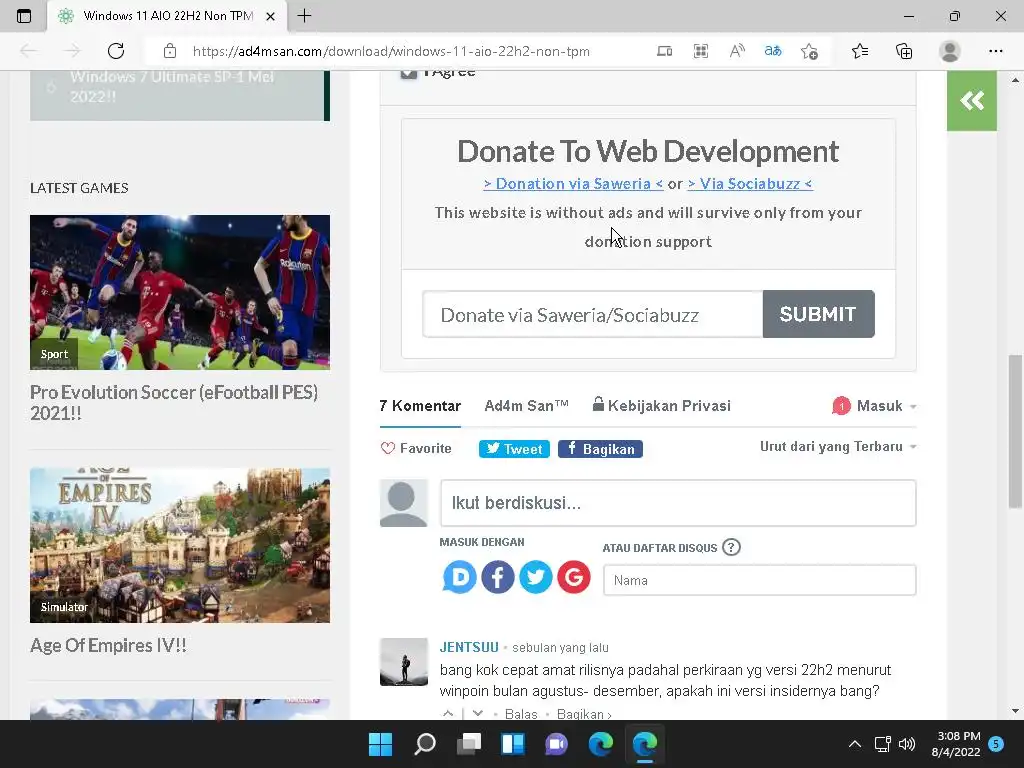This screenshot has width=1024, height=768.
Task: Click the Bagikan Facebook button
Action: (600, 449)
